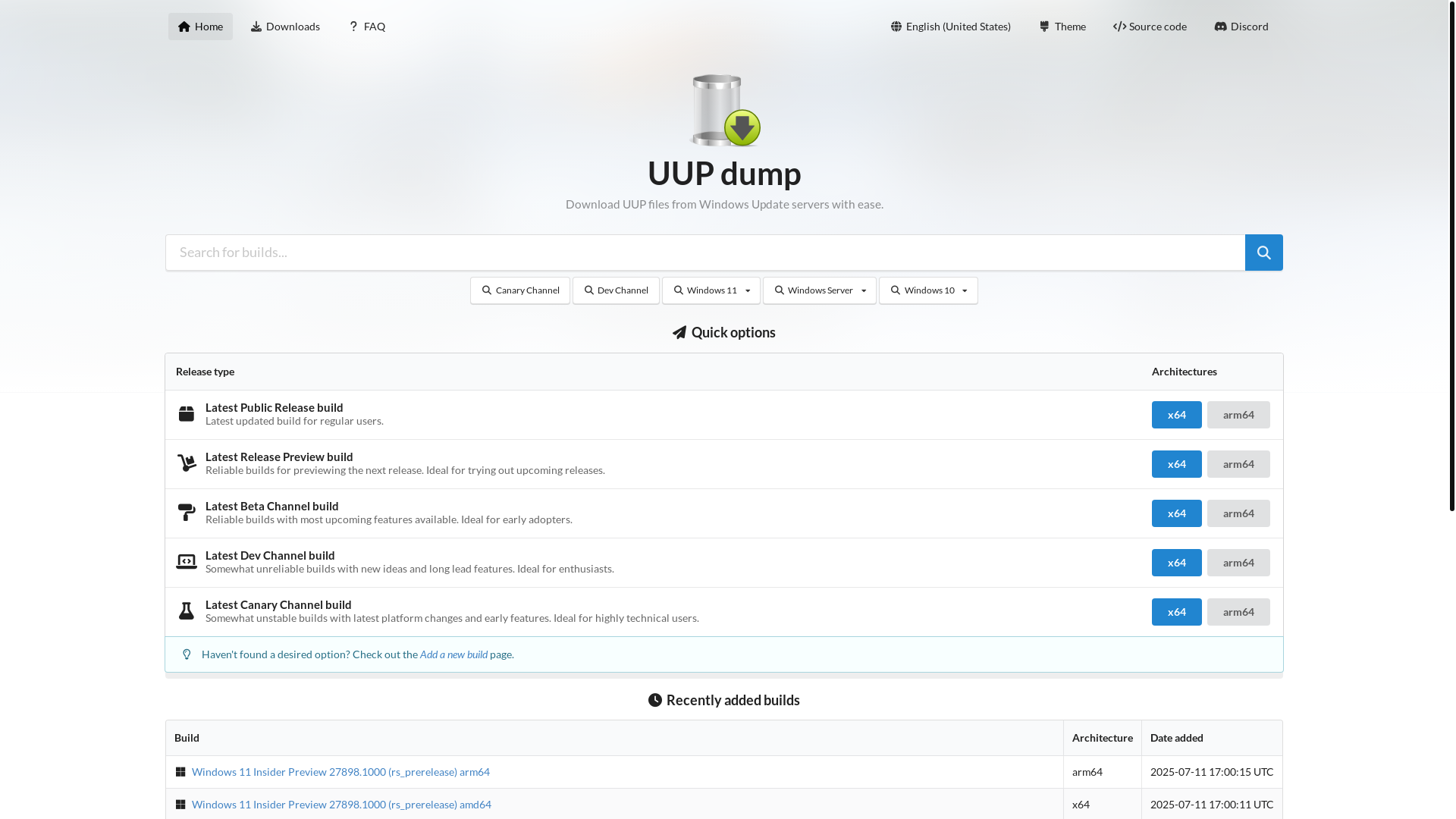1456x819 pixels.
Task: Click Windows icon beside 27898.1000 arm64 build
Action: (x=180, y=772)
